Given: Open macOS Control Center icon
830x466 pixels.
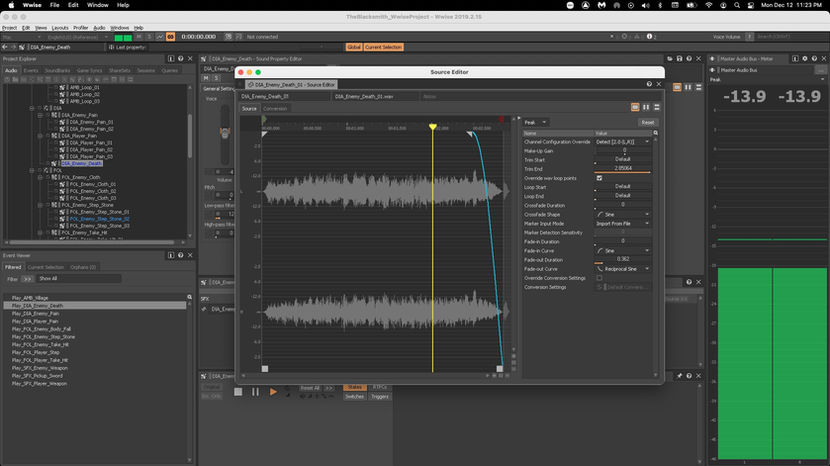Looking at the screenshot, I should click(751, 5).
